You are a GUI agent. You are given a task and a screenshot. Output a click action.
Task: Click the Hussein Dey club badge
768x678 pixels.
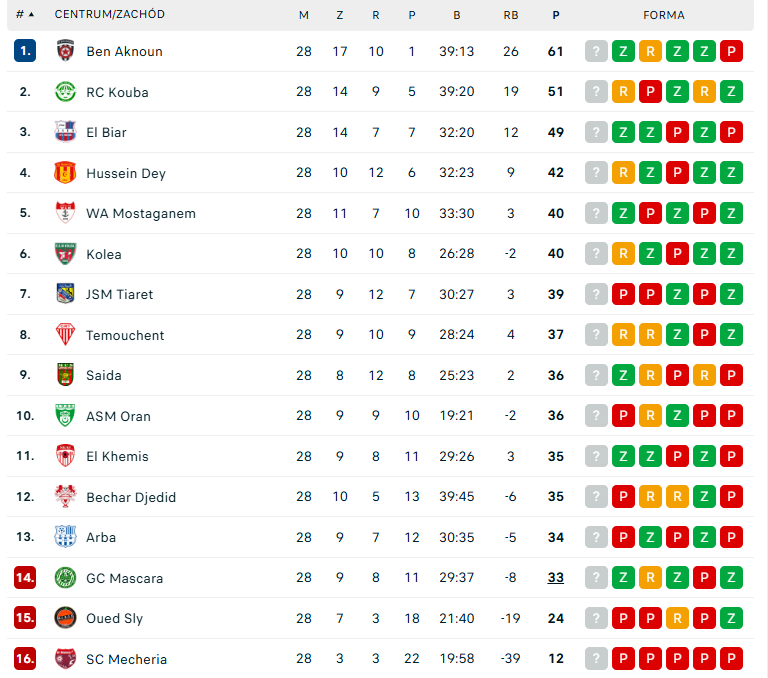(x=65, y=172)
